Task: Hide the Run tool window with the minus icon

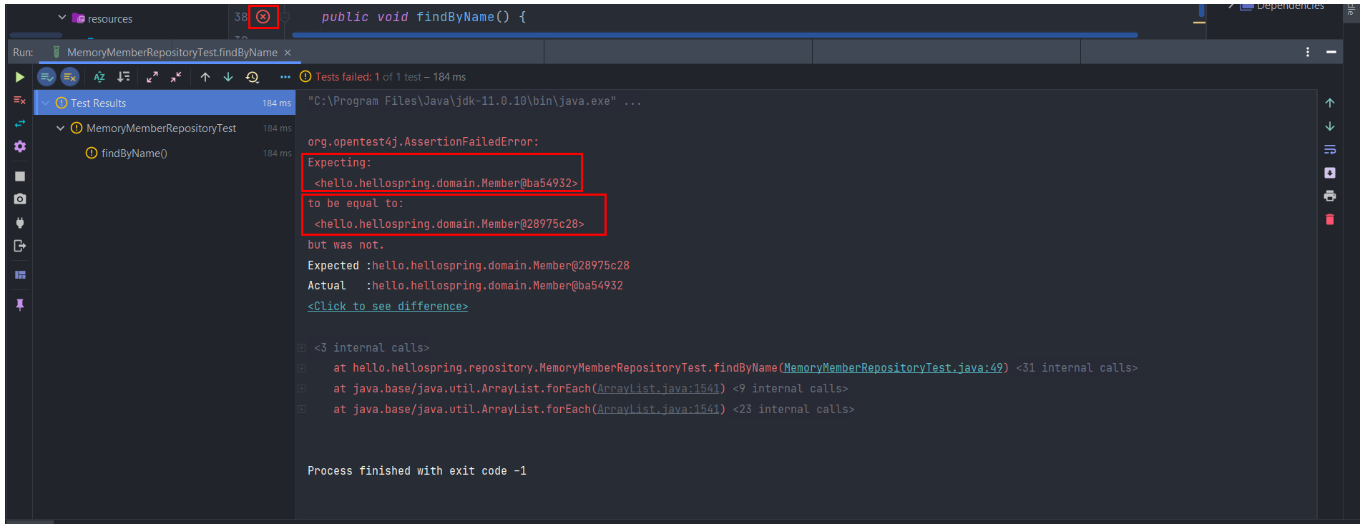Action: (x=1331, y=52)
